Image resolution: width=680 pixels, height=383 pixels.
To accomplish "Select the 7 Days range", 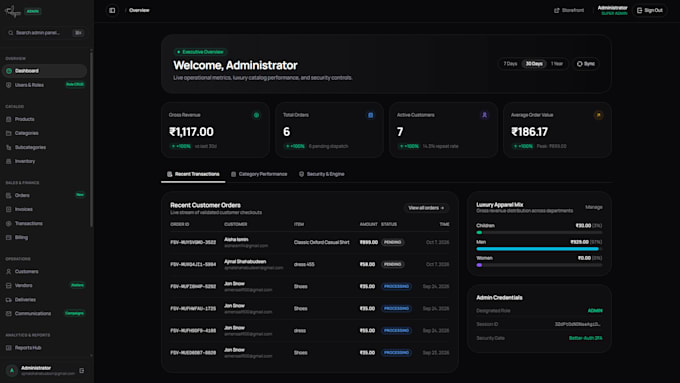I will tap(510, 64).
